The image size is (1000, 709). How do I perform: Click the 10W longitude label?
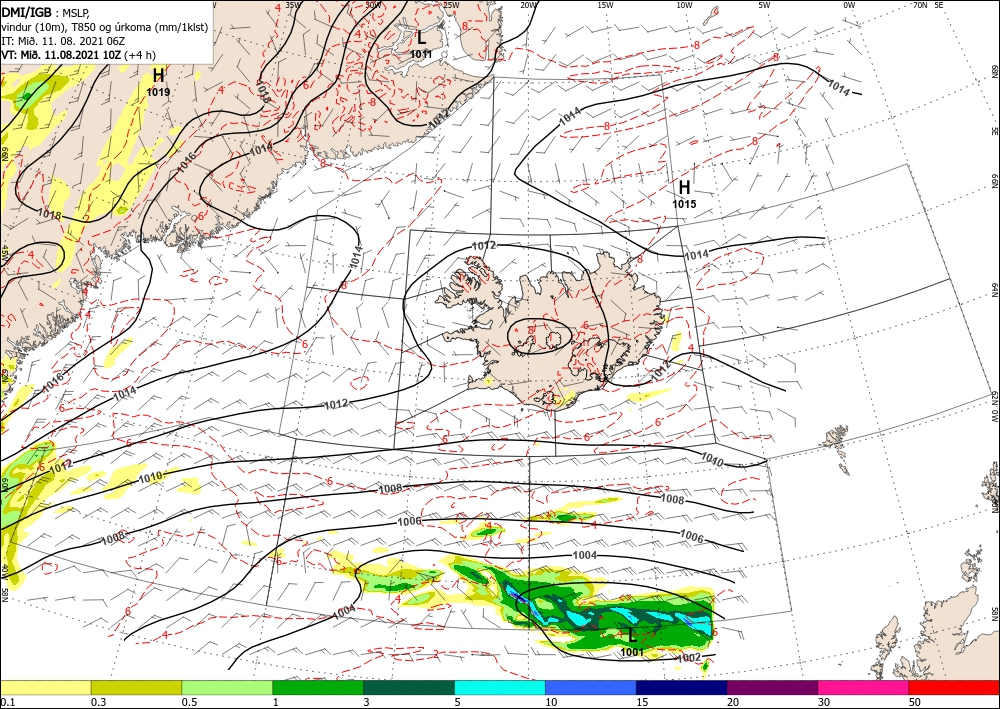click(x=684, y=5)
